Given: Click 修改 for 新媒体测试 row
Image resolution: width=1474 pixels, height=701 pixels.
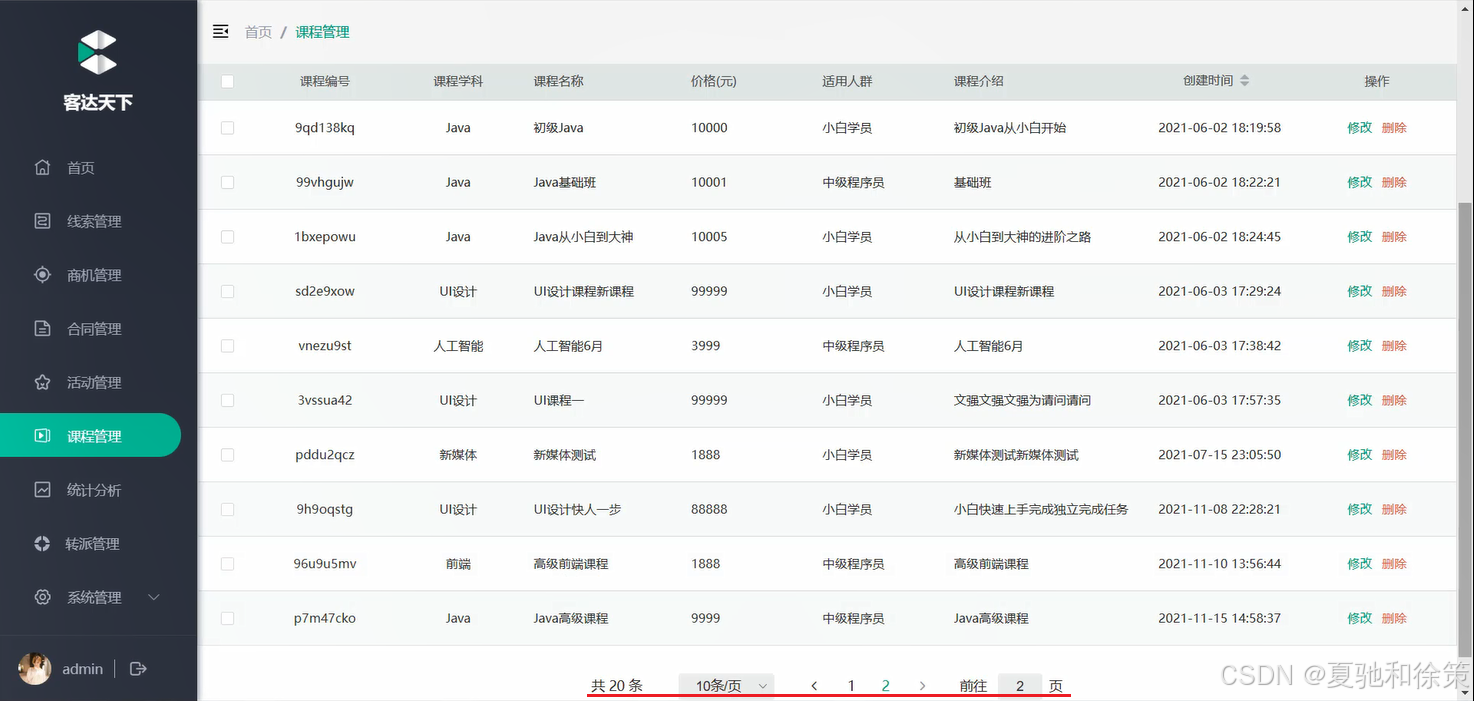Looking at the screenshot, I should pos(1359,455).
